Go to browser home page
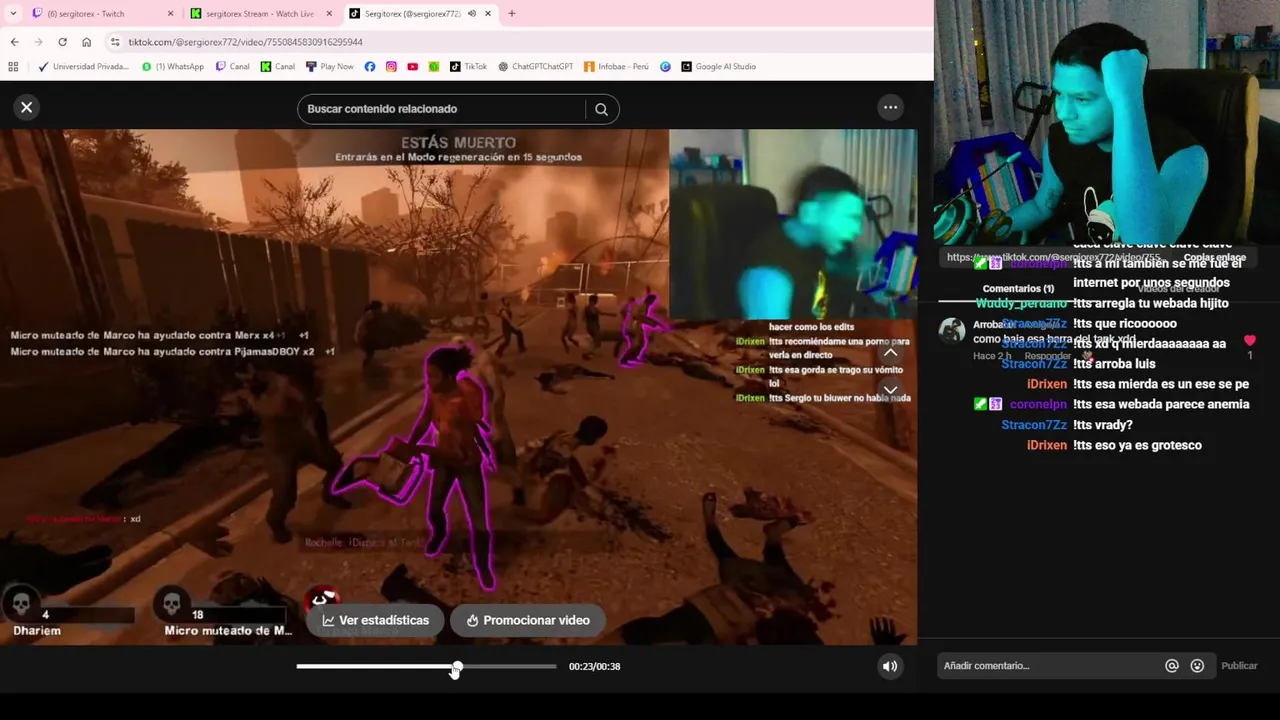The image size is (1280, 720). [86, 42]
